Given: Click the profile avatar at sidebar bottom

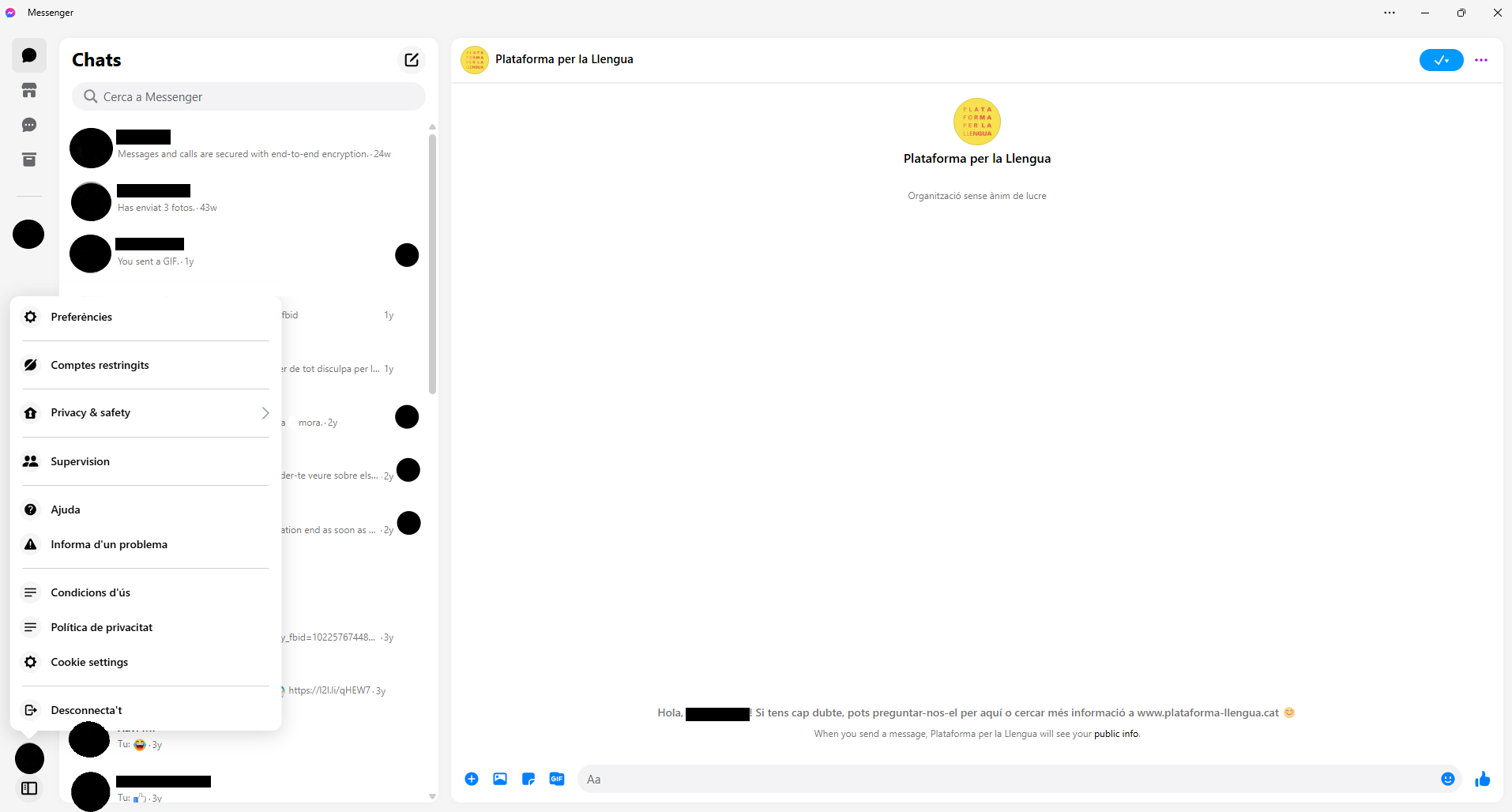Looking at the screenshot, I should (x=30, y=758).
